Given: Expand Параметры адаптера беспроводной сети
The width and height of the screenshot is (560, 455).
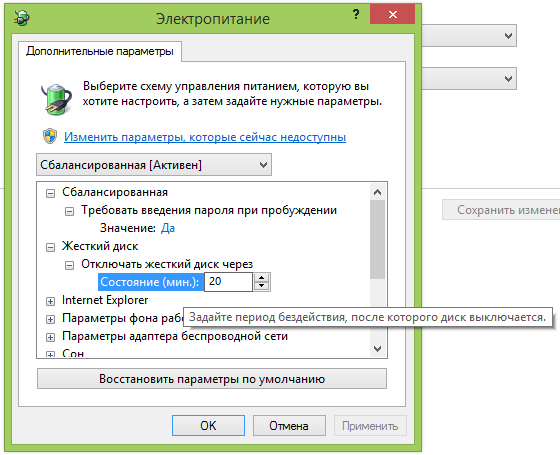Looking at the screenshot, I should point(50,337).
